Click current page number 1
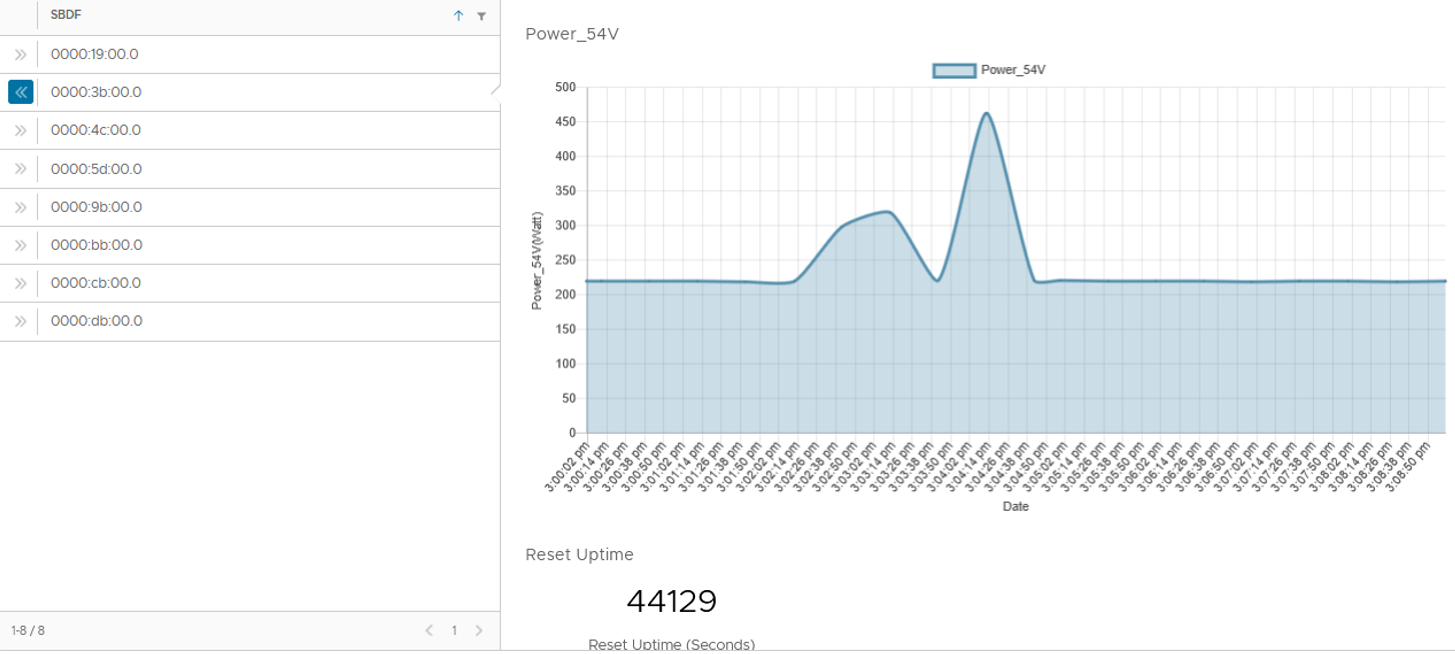This screenshot has width=1455, height=654. tap(454, 630)
